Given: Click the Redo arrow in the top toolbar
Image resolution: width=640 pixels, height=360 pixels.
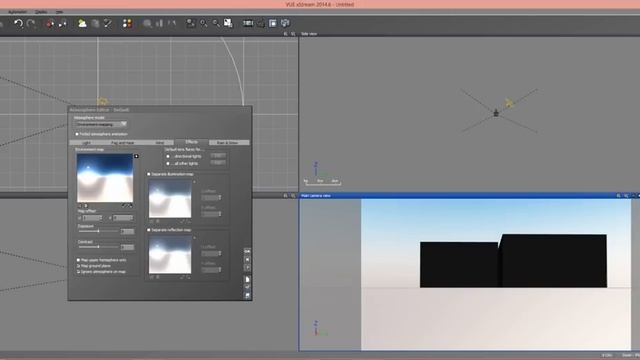Looking at the screenshot, I should click(31, 24).
